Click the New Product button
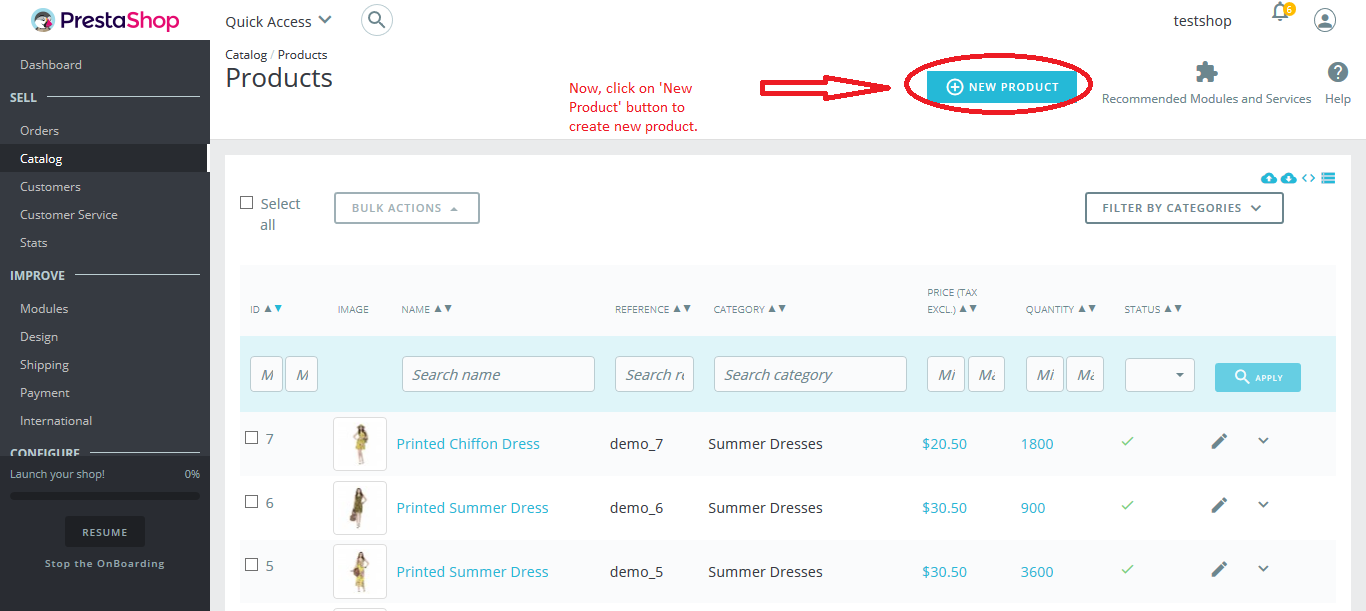 pos(1002,87)
